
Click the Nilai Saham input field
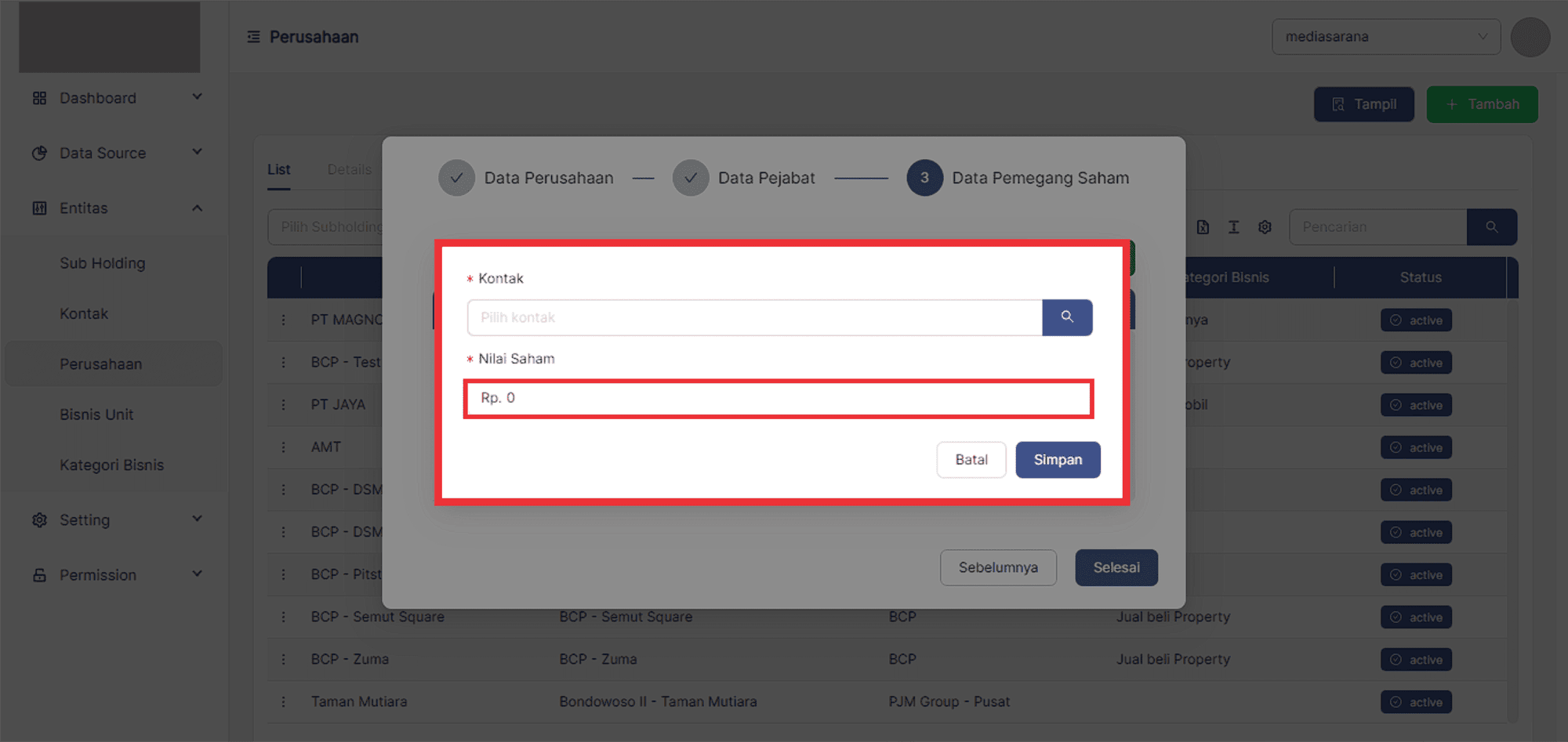pos(778,399)
